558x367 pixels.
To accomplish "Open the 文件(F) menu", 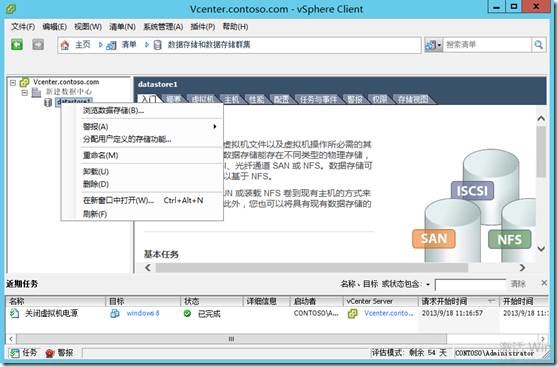I will (23, 27).
